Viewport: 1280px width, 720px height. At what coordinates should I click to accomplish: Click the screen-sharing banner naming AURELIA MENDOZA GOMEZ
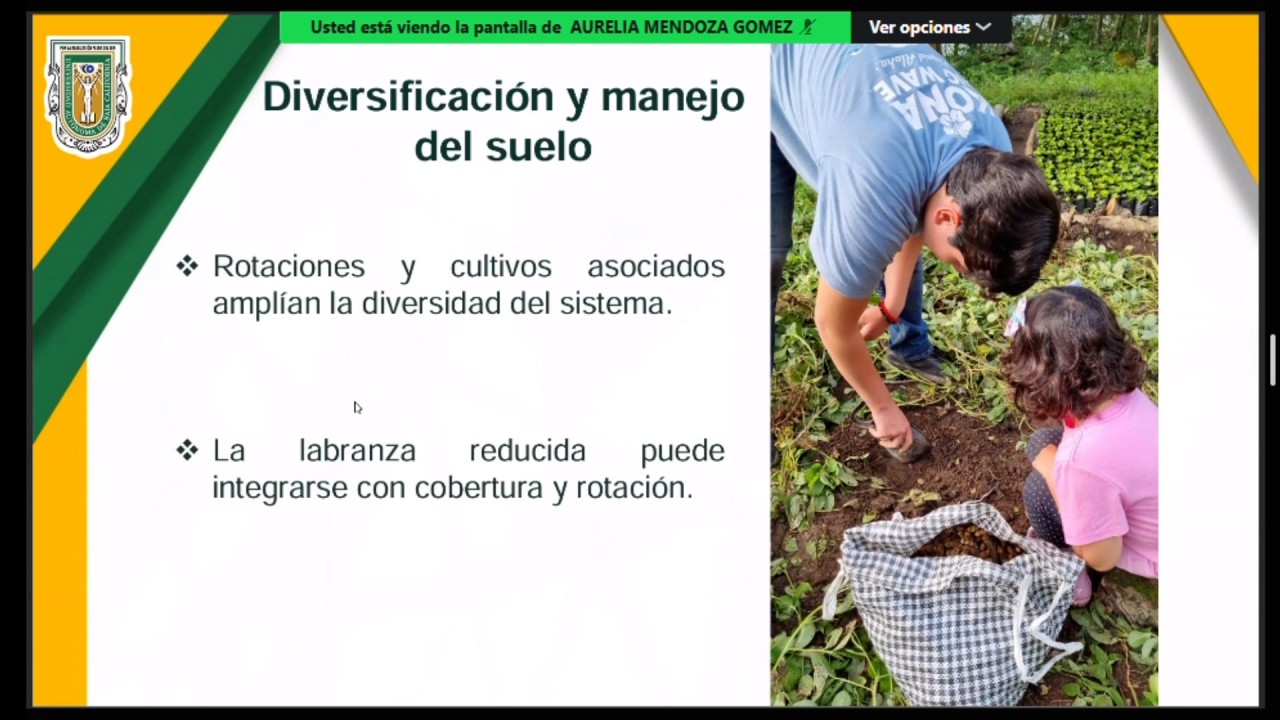(x=565, y=27)
